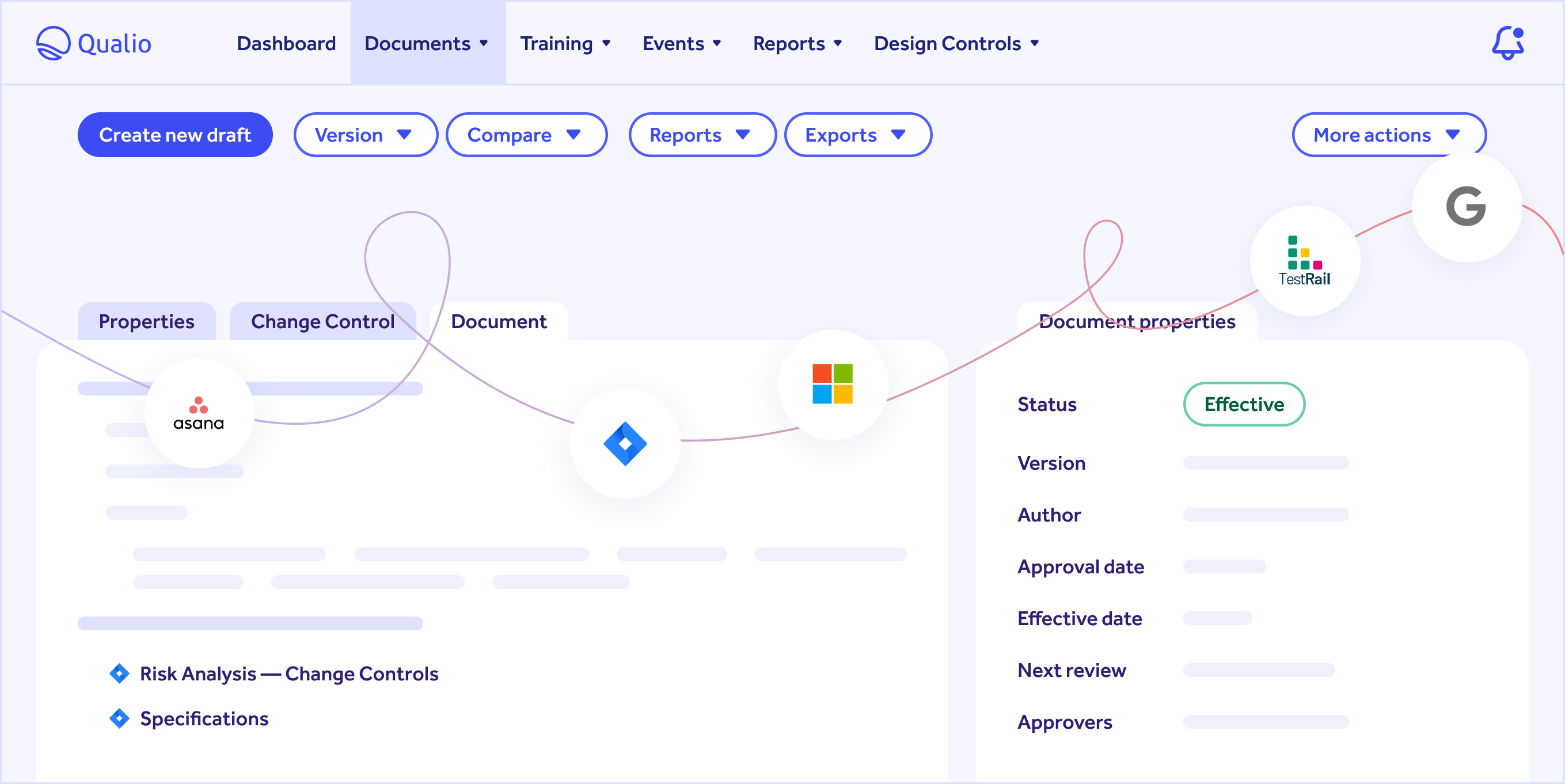Image resolution: width=1565 pixels, height=784 pixels.
Task: Click the Asana integration icon
Action: [199, 413]
